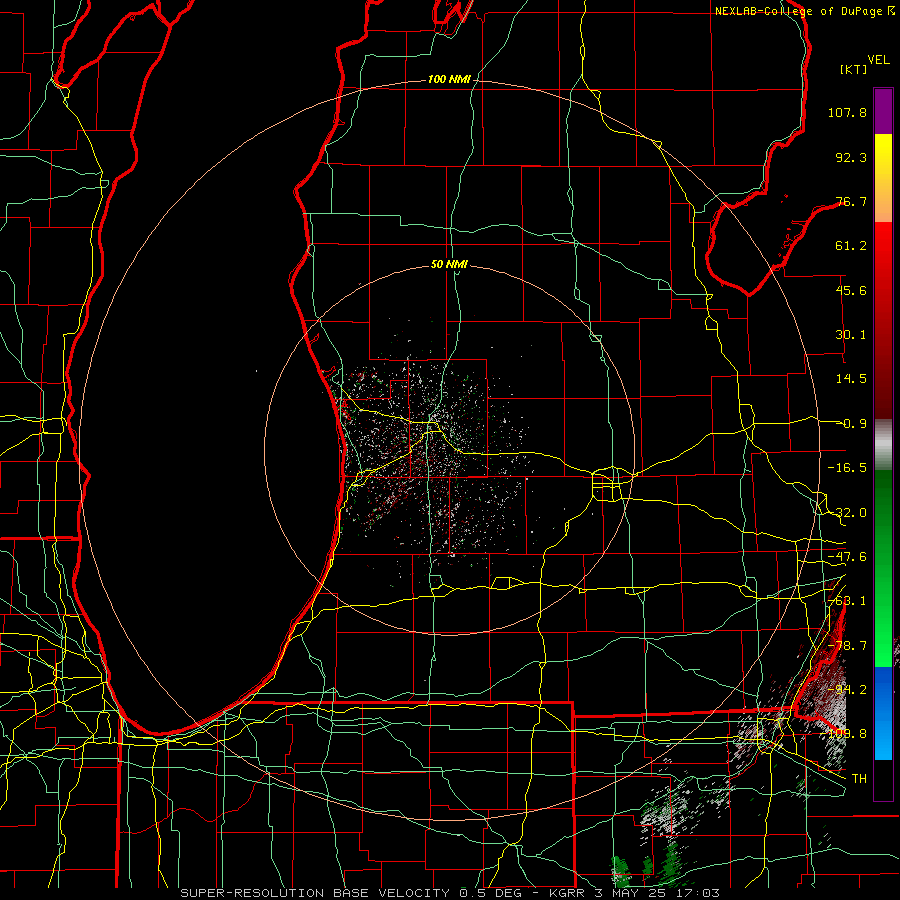Click the green velocity echoes at bottom edge

649,866
